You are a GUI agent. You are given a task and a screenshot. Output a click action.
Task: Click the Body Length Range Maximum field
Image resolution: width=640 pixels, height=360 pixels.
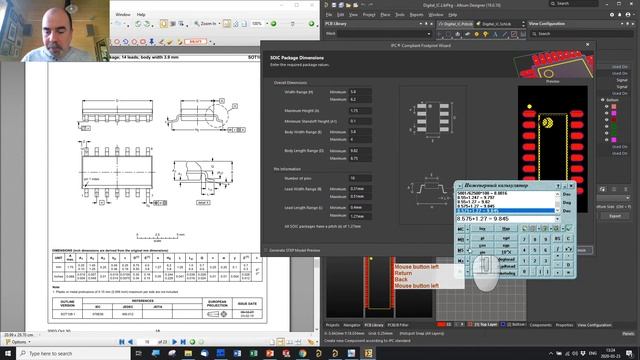360,158
